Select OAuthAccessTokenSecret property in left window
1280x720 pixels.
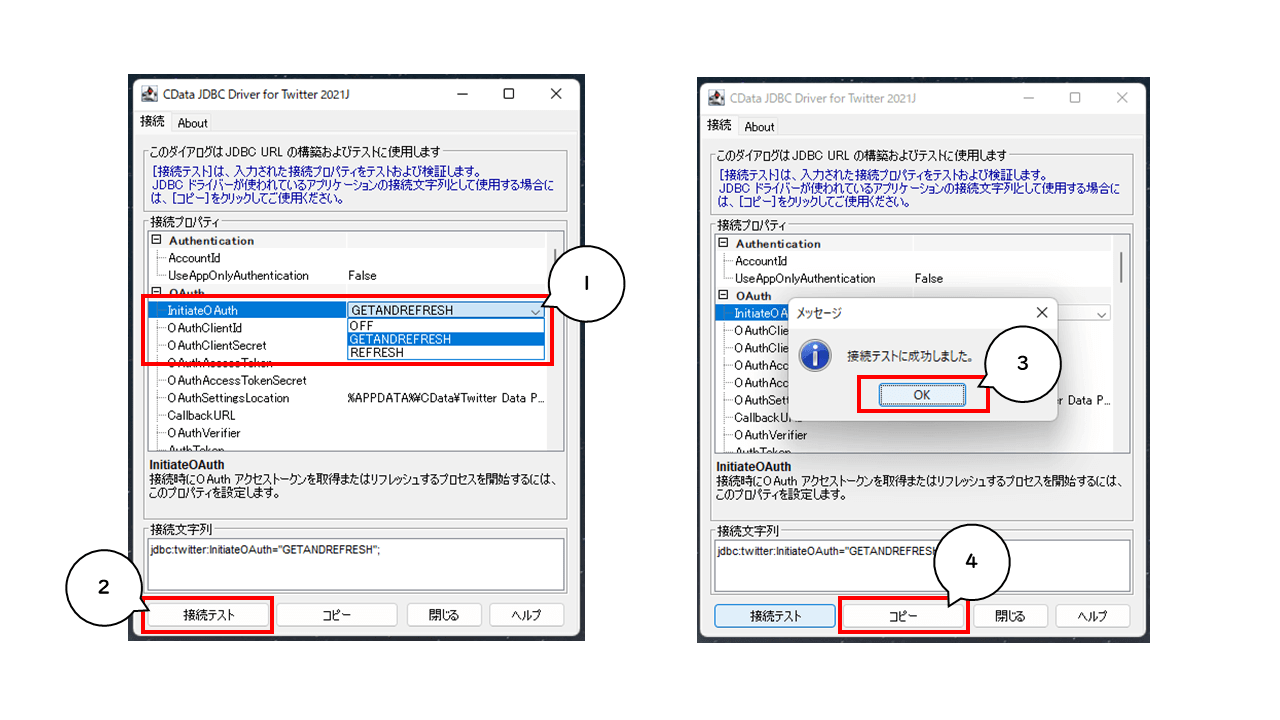tap(237, 380)
